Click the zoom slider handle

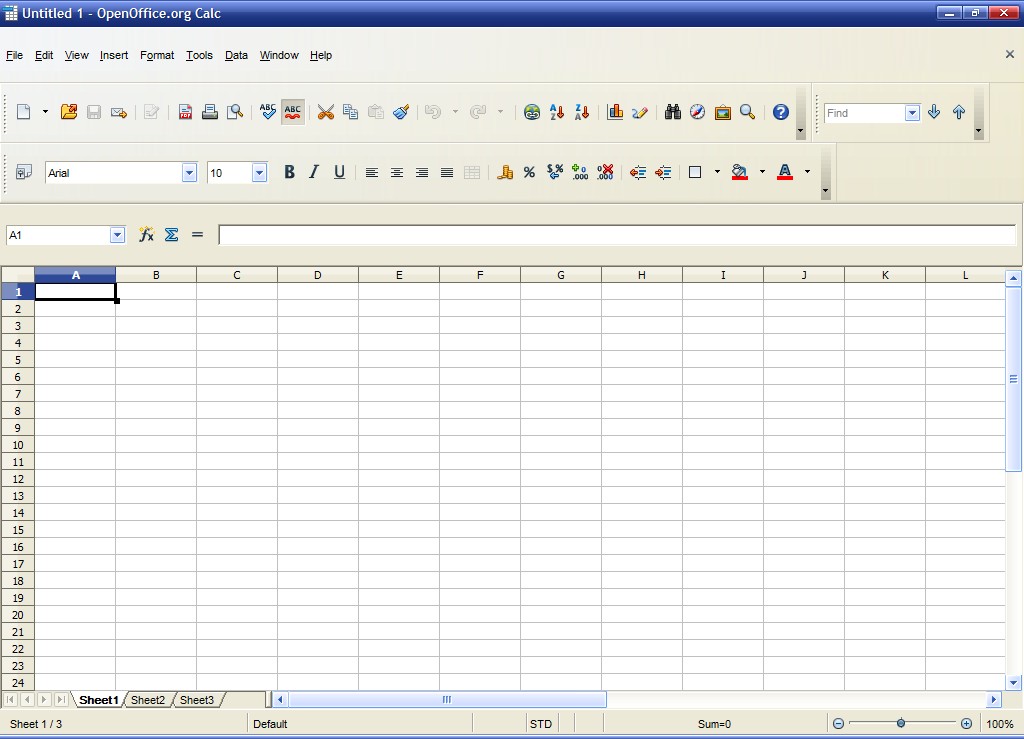[901, 723]
